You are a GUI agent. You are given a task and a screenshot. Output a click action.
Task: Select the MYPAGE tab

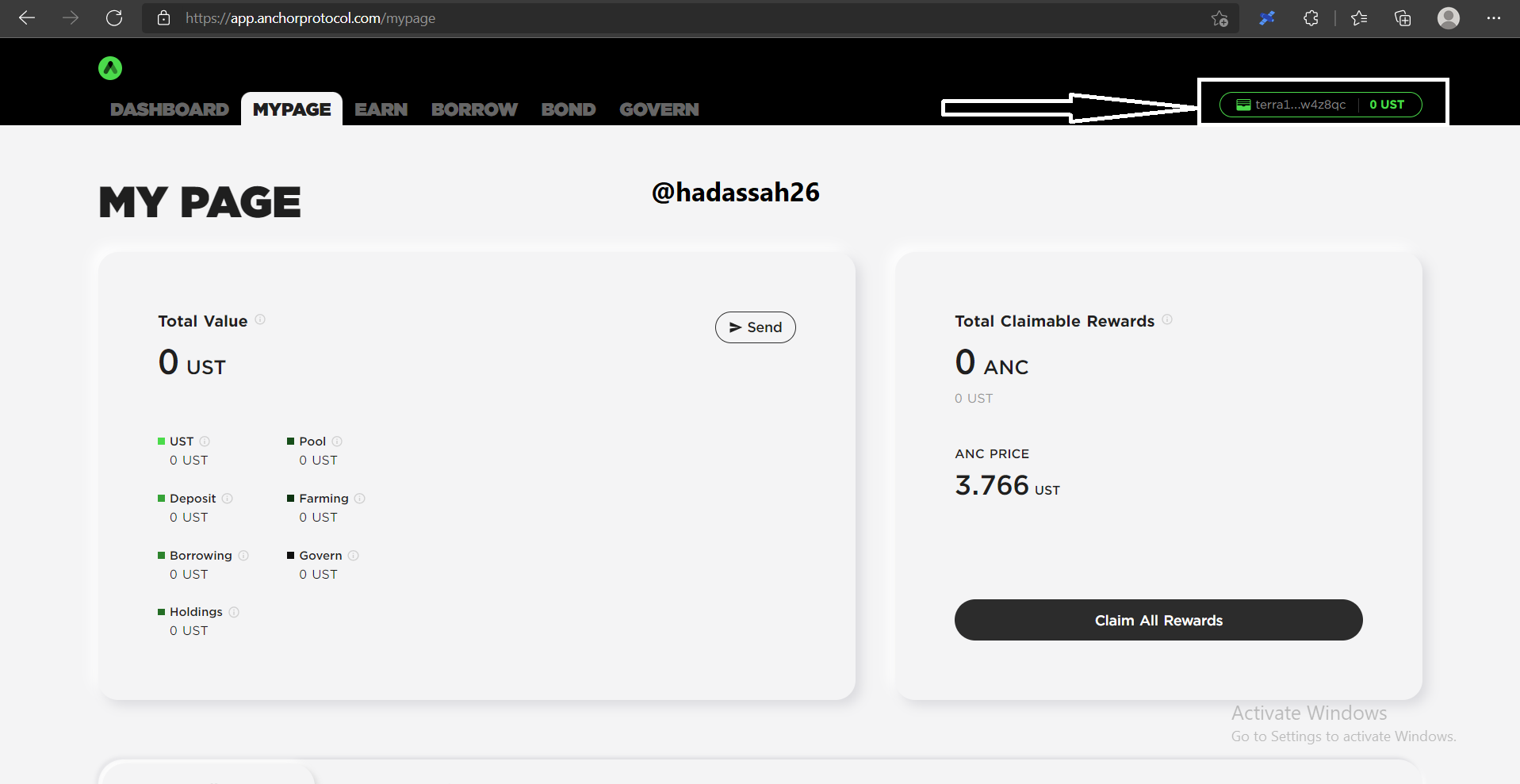coord(292,109)
